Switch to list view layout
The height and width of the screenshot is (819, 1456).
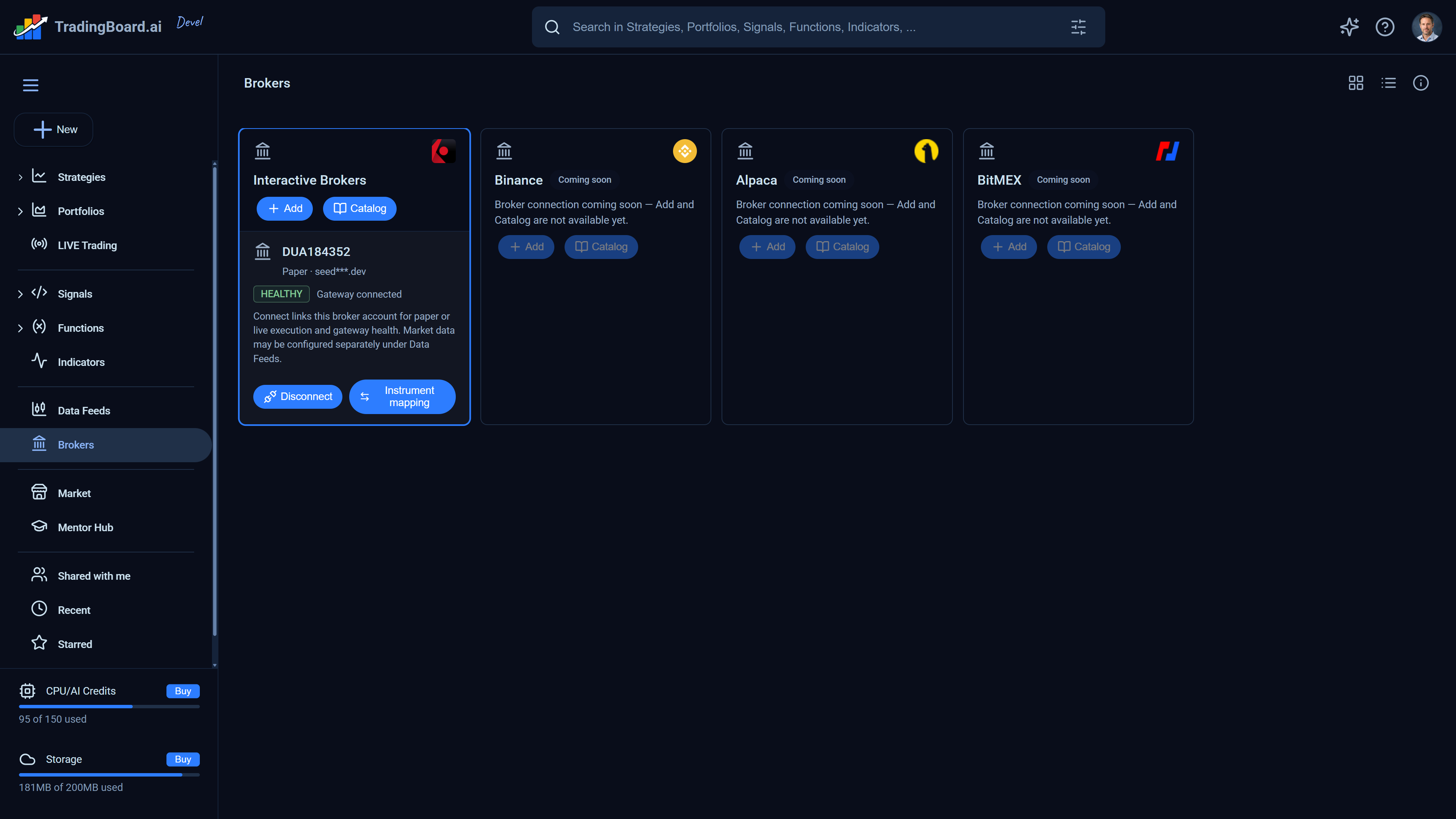click(1388, 83)
